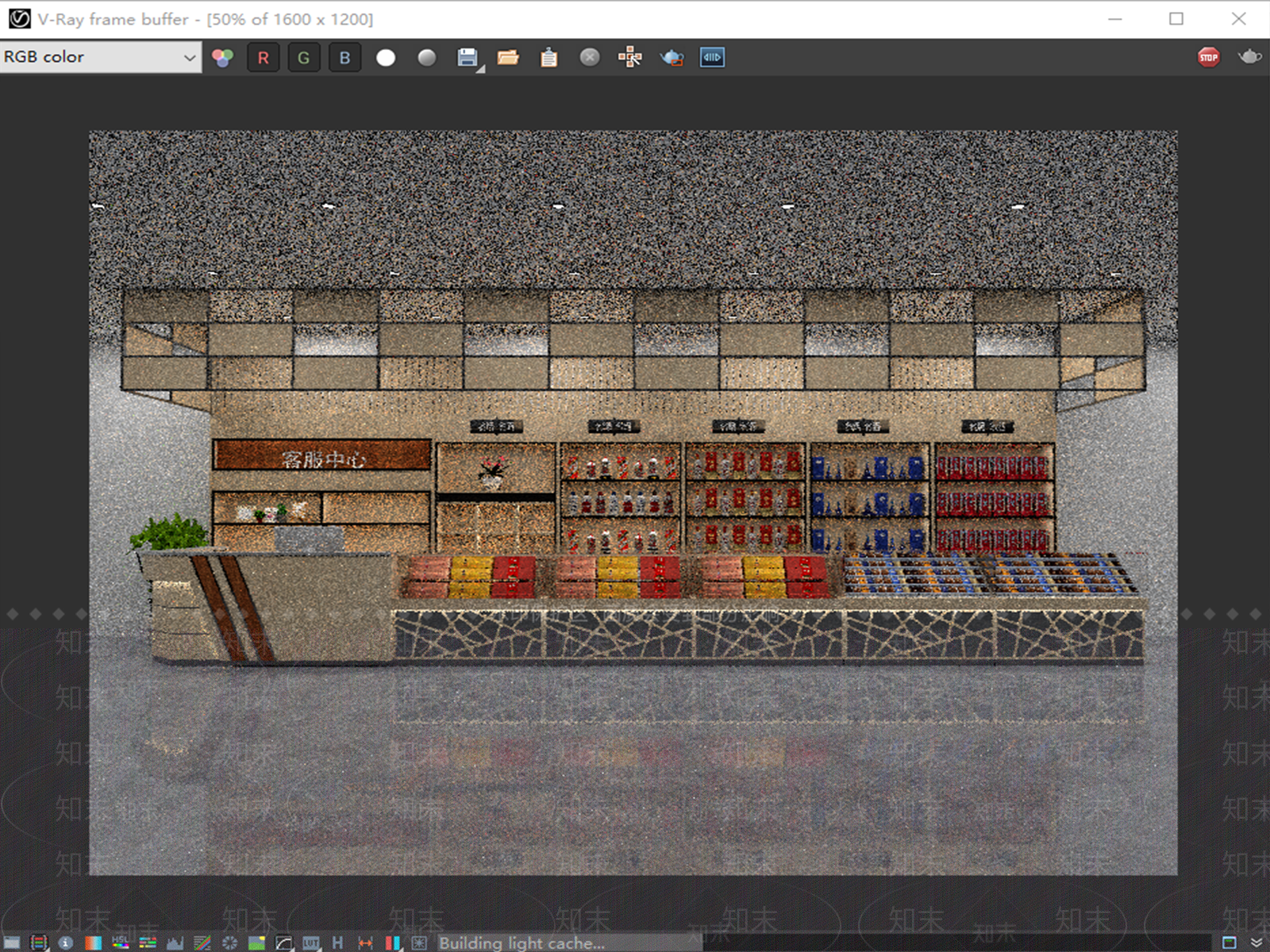Switch to alpha channel white circle
The height and width of the screenshot is (952, 1270).
[386, 57]
